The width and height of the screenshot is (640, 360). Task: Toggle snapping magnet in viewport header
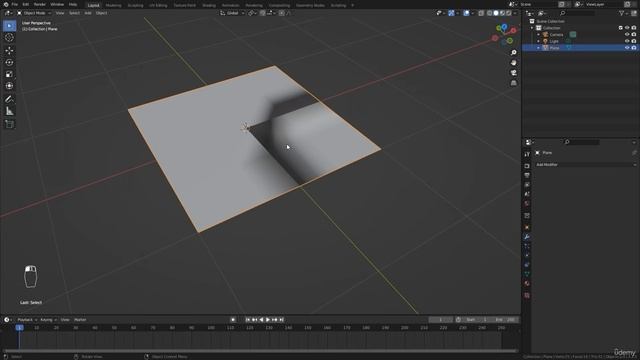pyautogui.click(x=262, y=13)
